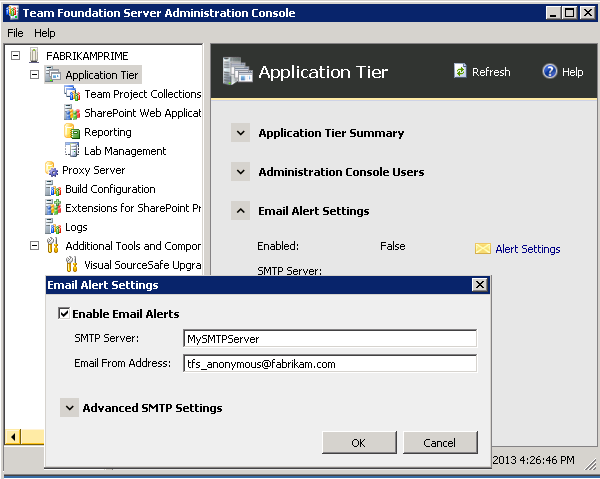Select Build Configuration in the tree
Screen dimensions: 600x479
point(110,189)
